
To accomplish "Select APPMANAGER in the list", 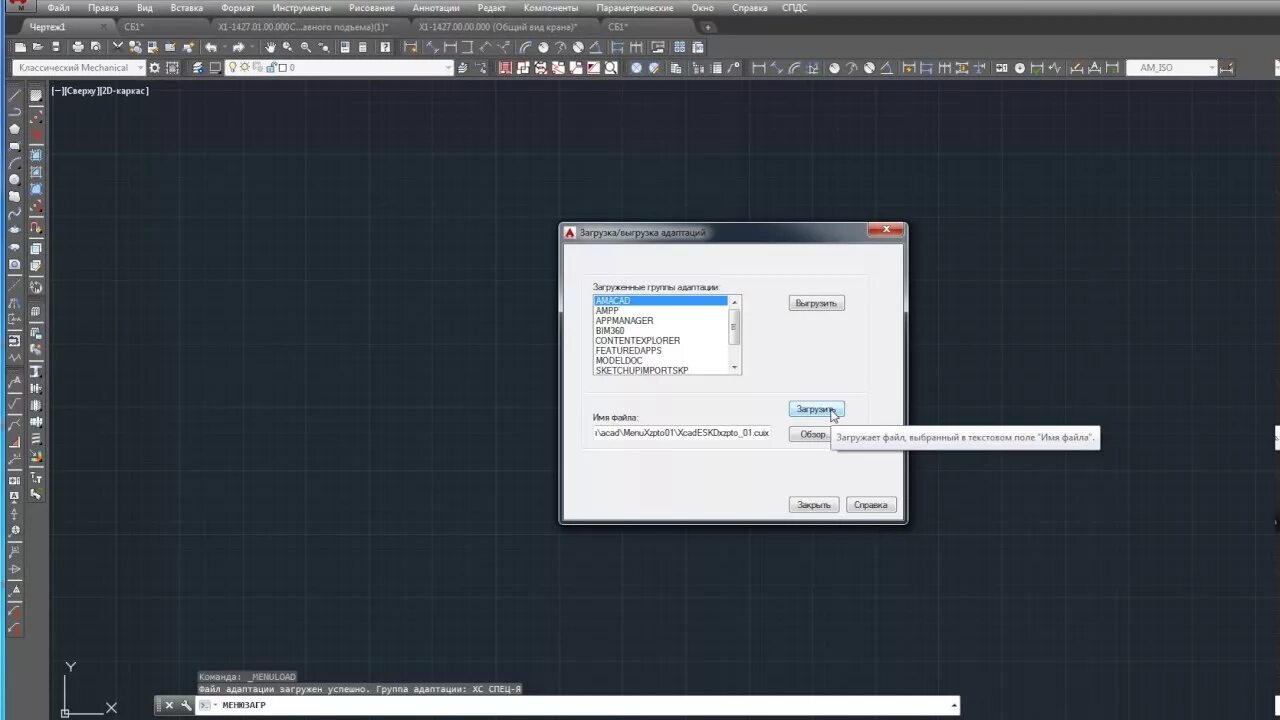I will click(661, 321).
